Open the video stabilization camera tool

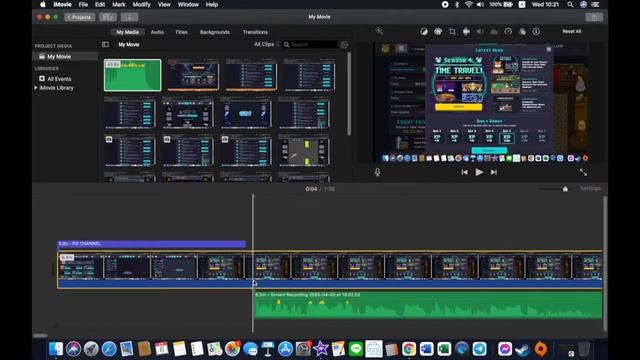coord(466,31)
